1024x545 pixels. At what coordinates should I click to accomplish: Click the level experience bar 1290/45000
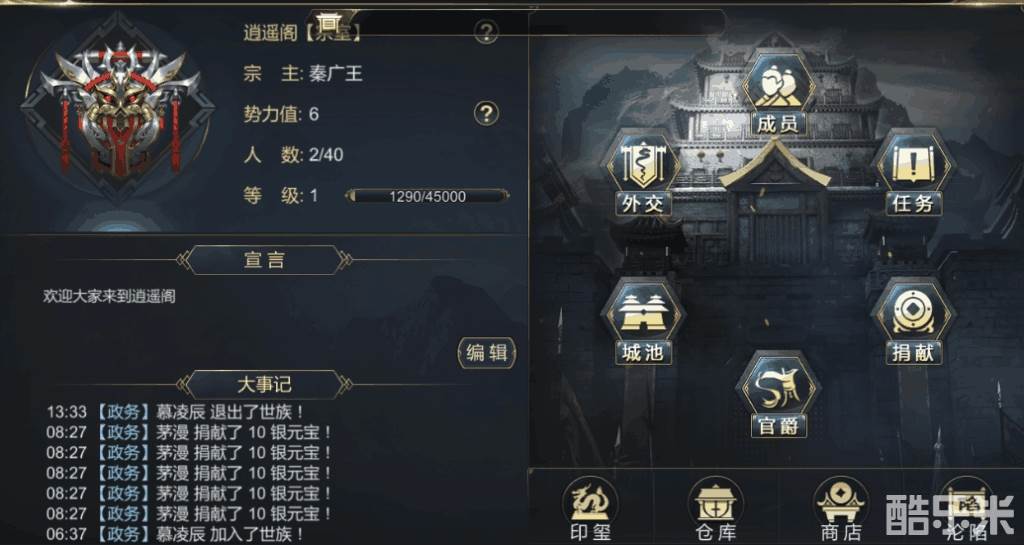point(427,196)
